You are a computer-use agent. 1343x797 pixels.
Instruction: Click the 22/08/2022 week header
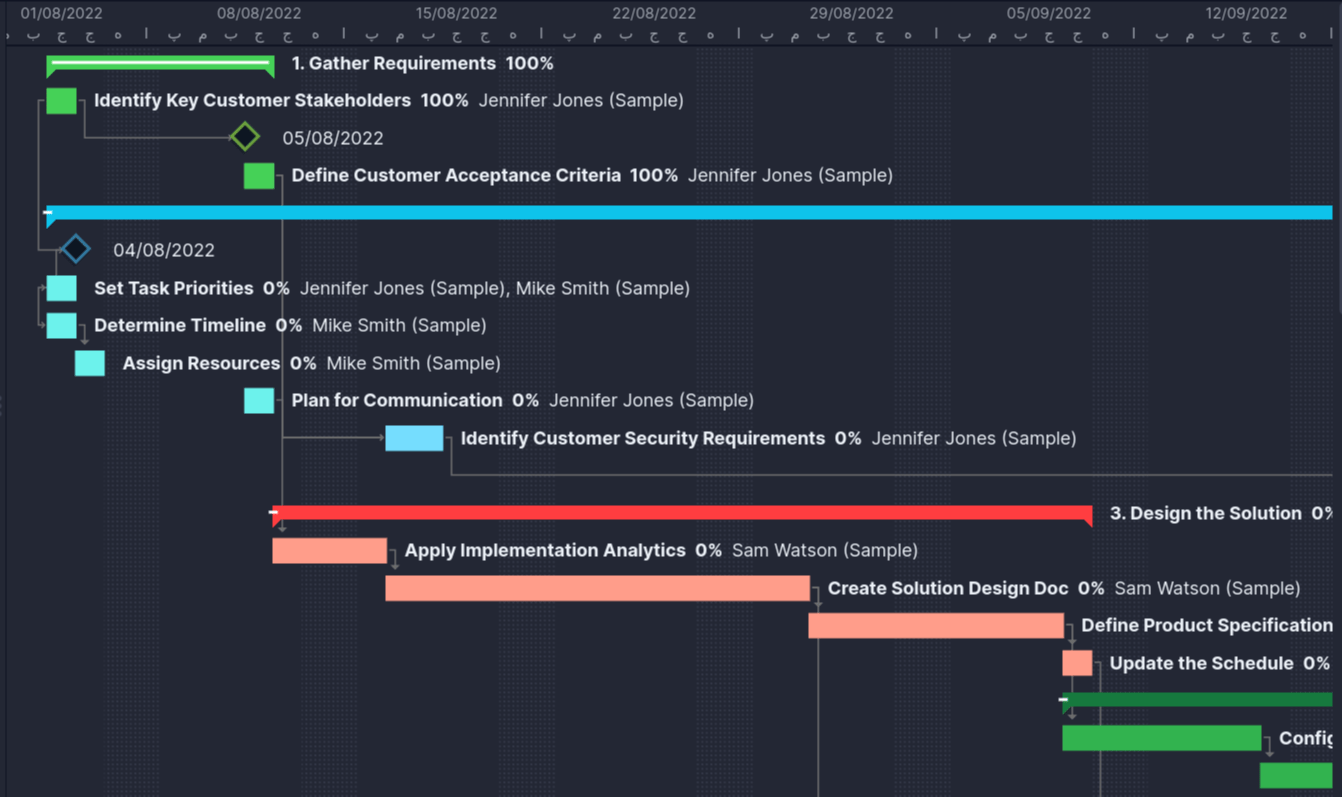[654, 13]
